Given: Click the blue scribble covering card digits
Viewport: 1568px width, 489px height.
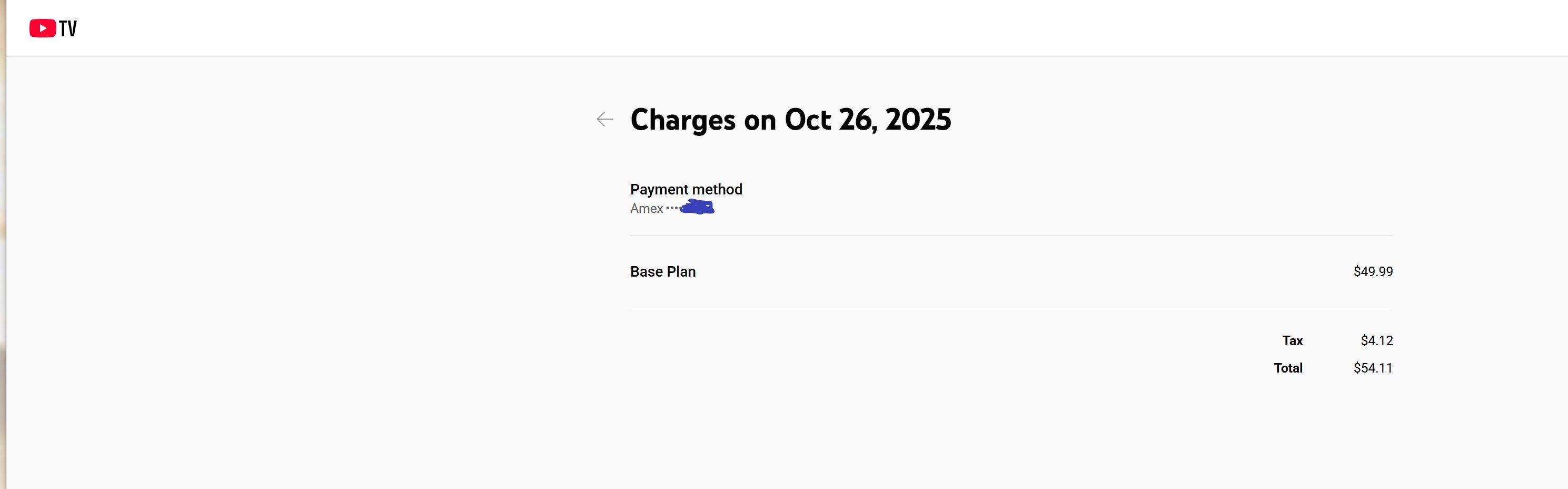Looking at the screenshot, I should click(x=697, y=208).
